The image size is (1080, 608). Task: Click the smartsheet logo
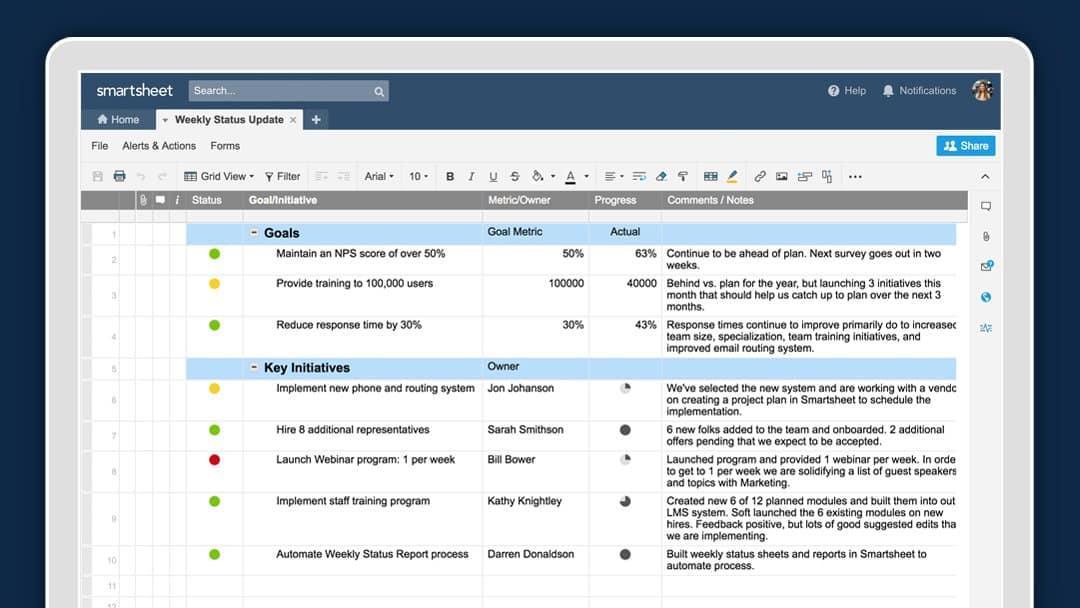(x=134, y=91)
